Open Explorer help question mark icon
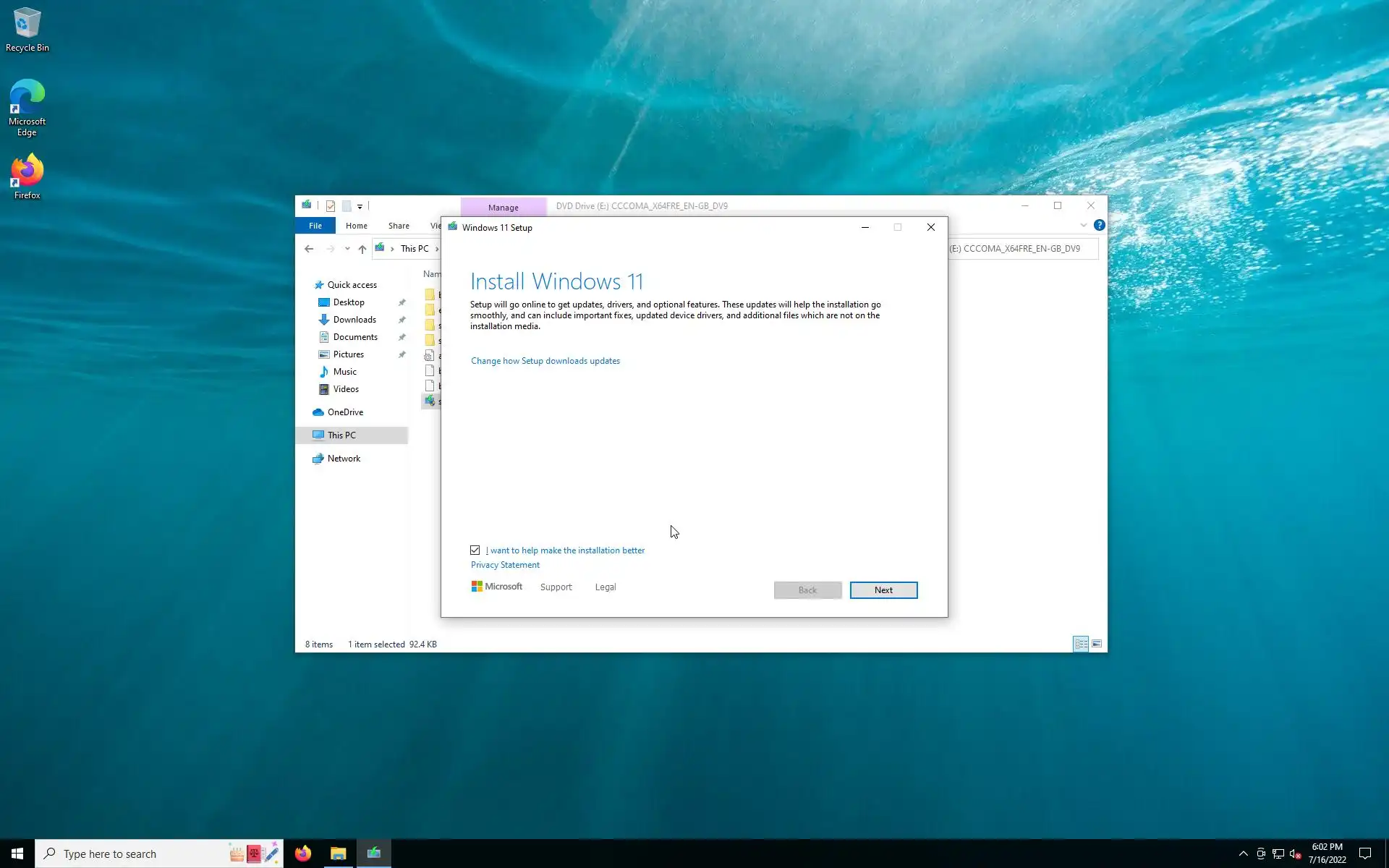 (x=1099, y=226)
